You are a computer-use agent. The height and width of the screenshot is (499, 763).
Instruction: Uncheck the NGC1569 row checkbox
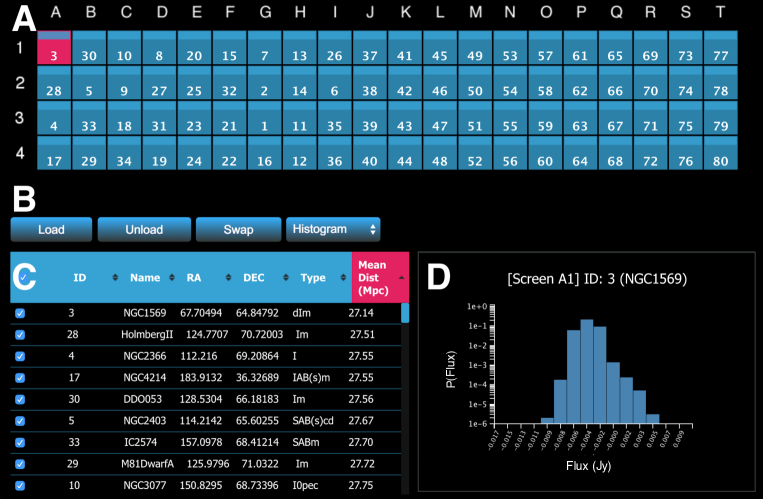coord(20,313)
